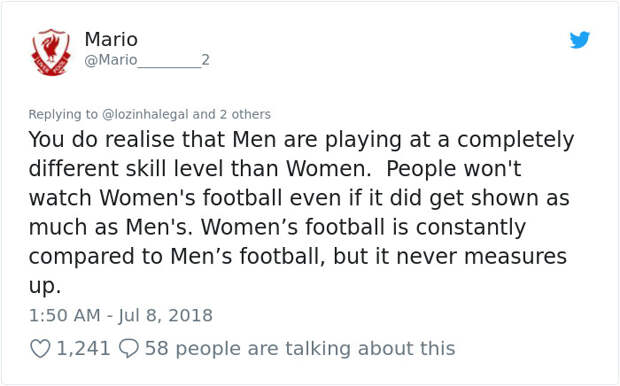Click the speech bubble reply icon
This screenshot has height=386, width=620.
pyautogui.click(x=129, y=349)
